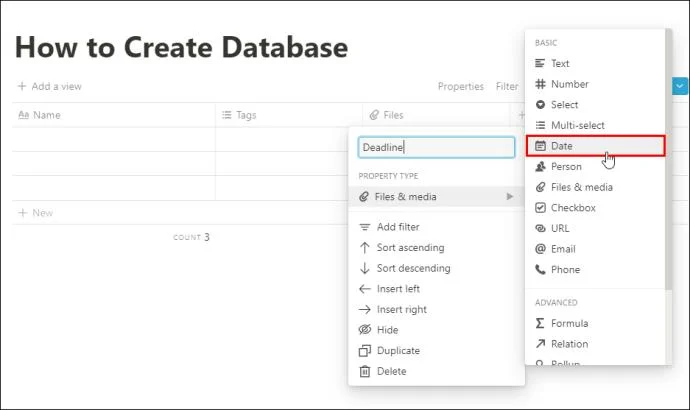
Task: Expand the Files & media property type submenu
Action: 436,197
